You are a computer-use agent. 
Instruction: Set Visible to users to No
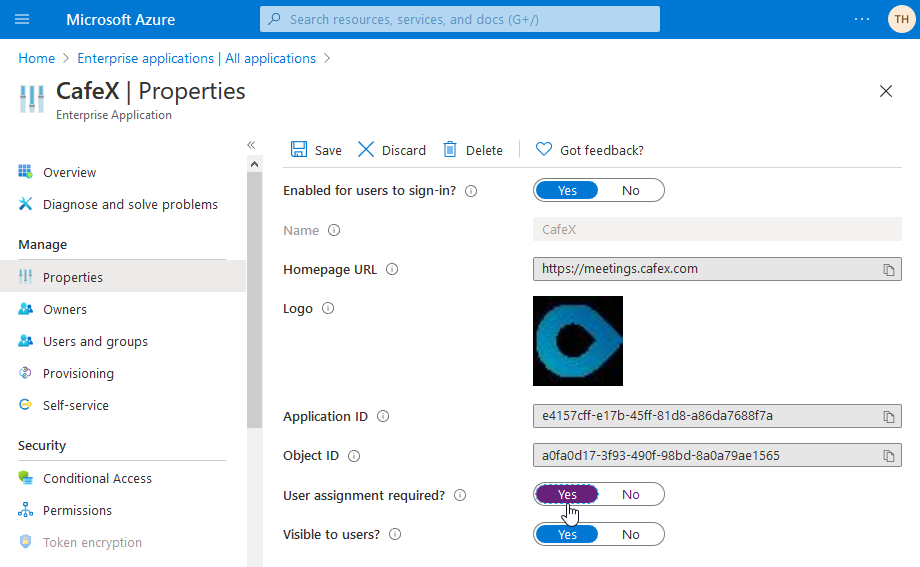(631, 534)
